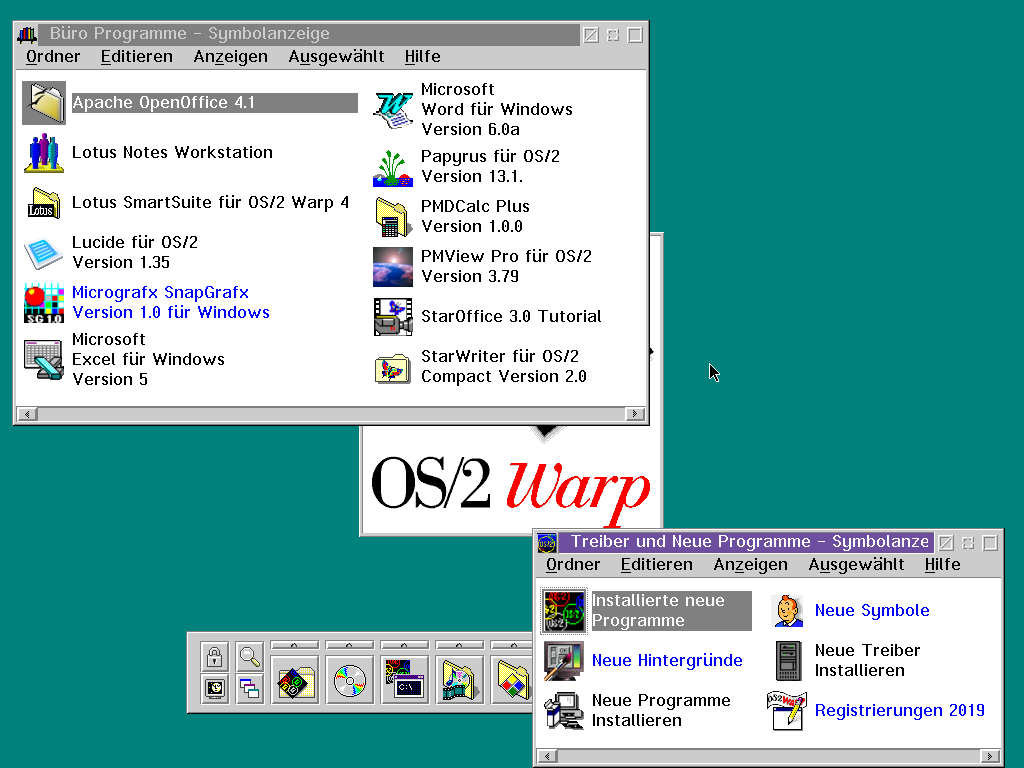Launch Lotus Notes Workstation icon
1024x768 pixels.
click(x=44, y=153)
